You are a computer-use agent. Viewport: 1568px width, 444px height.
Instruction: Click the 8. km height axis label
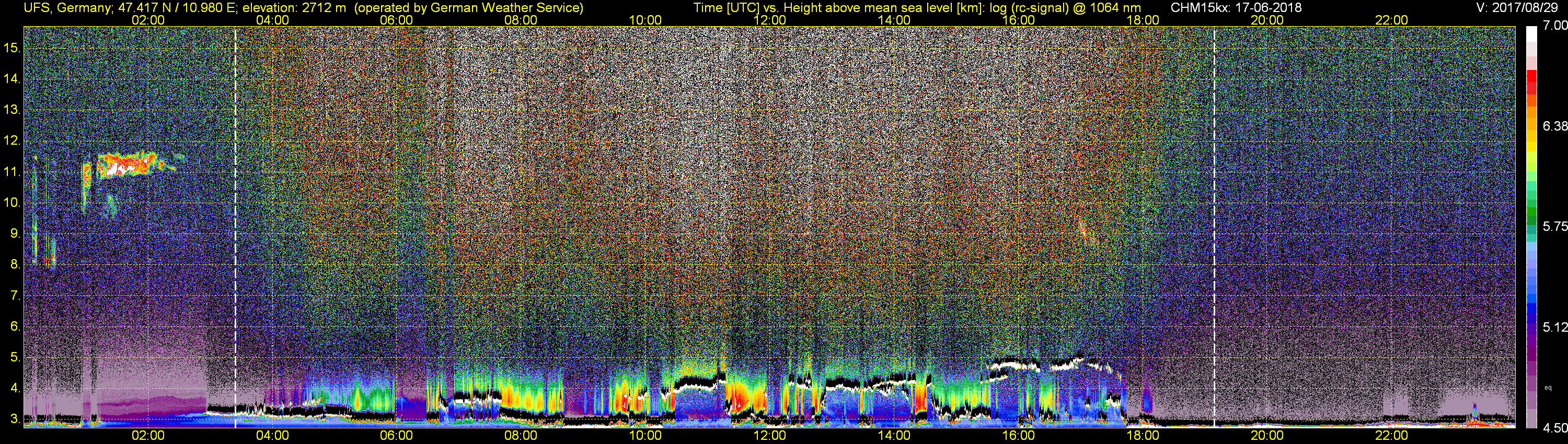tap(15, 264)
